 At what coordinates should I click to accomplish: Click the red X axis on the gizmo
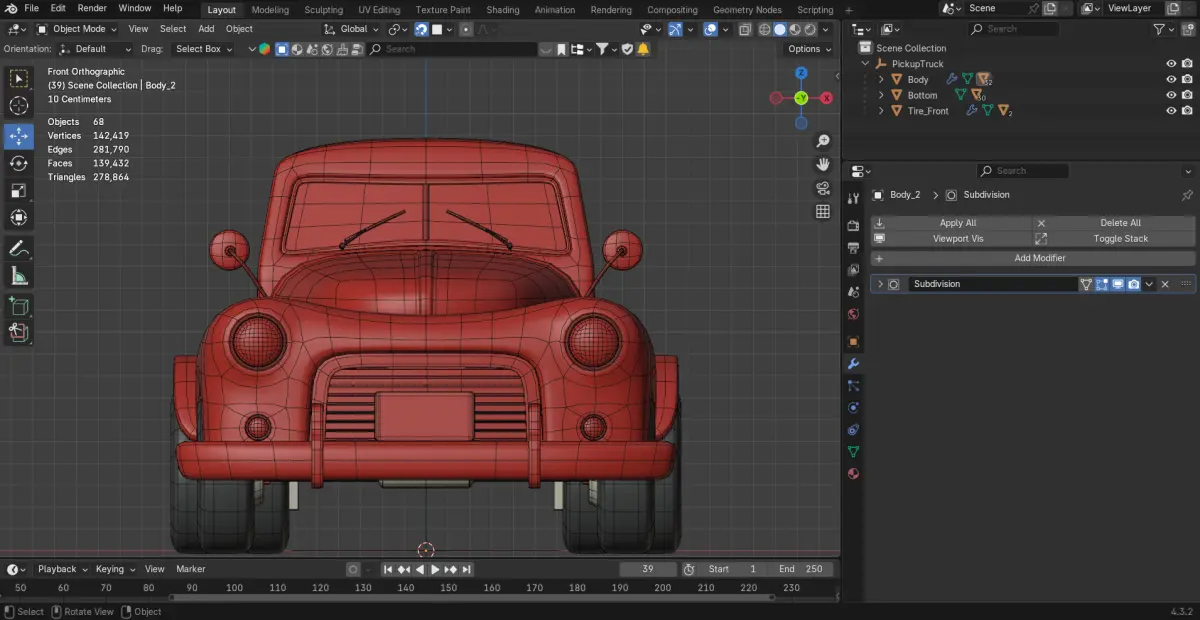tap(826, 98)
